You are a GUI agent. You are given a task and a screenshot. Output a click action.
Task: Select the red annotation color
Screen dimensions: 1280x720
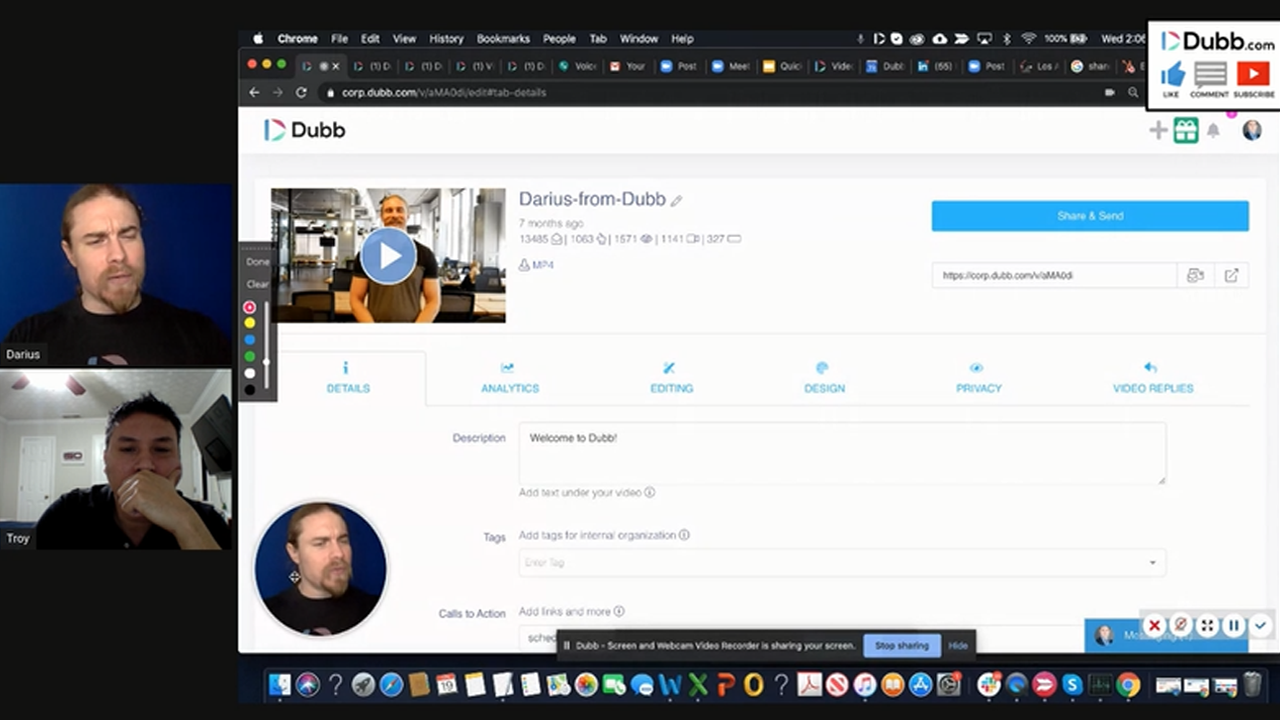click(x=250, y=307)
